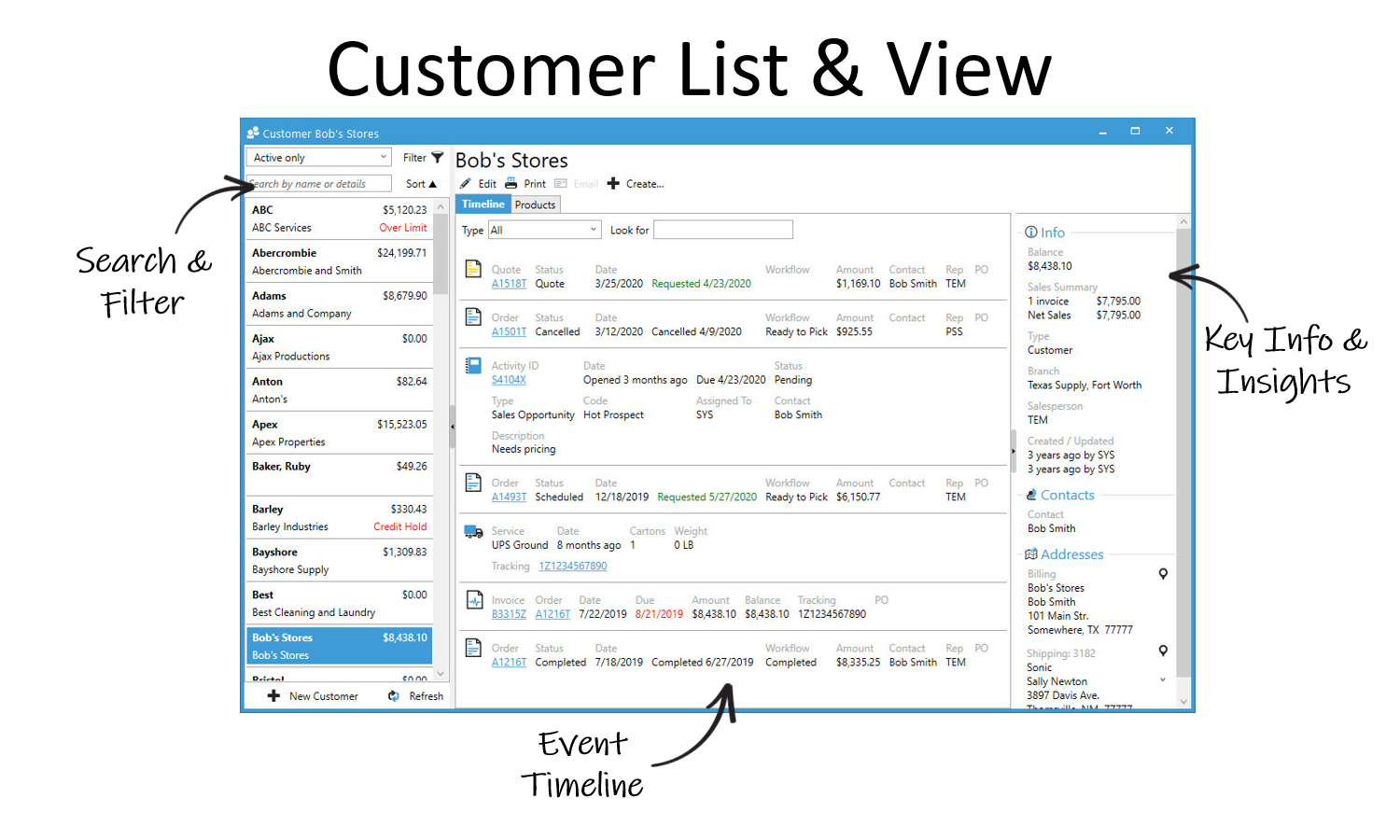Open the Active only dropdown

coord(318,158)
